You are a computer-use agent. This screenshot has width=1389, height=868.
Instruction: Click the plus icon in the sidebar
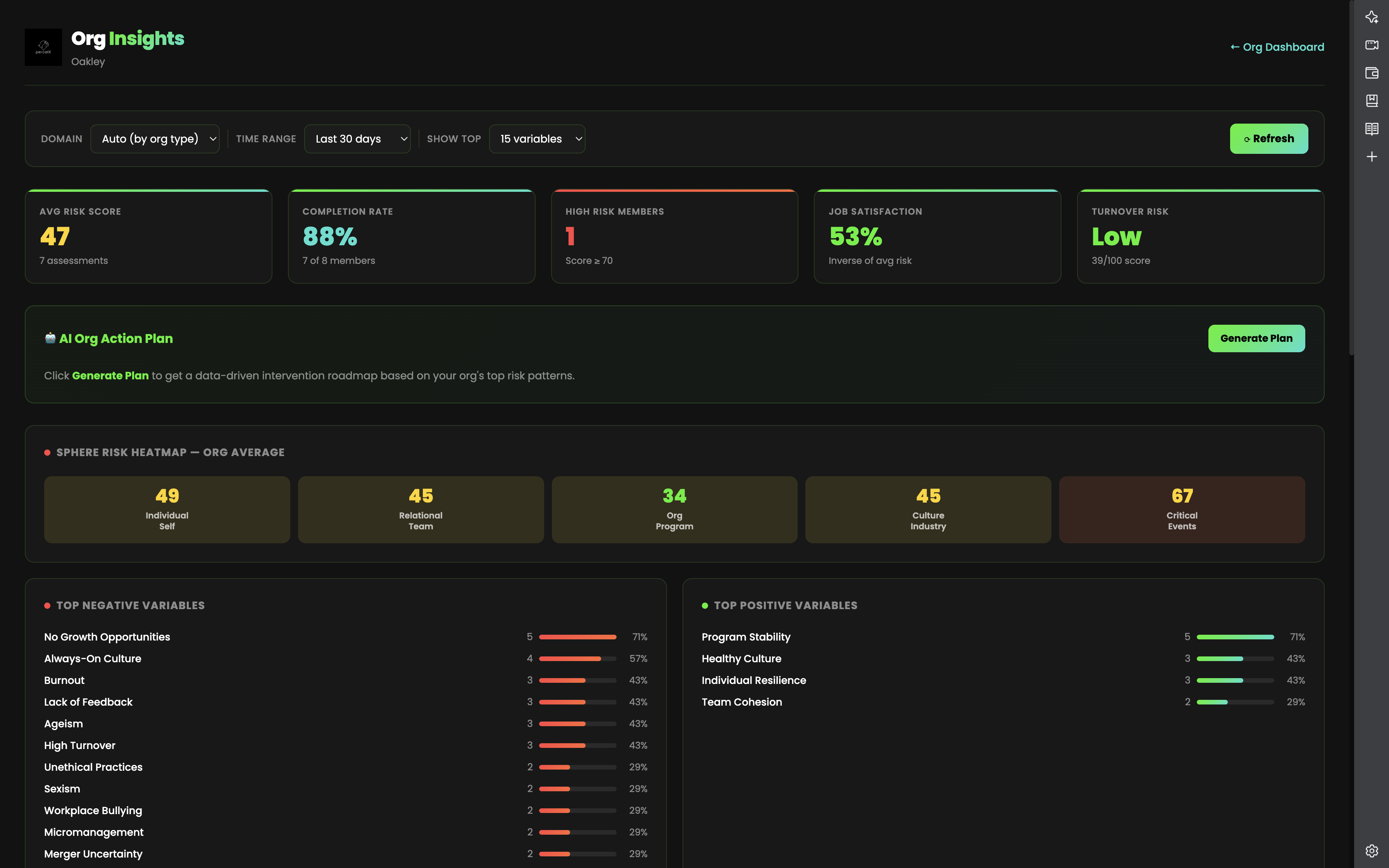click(1371, 157)
